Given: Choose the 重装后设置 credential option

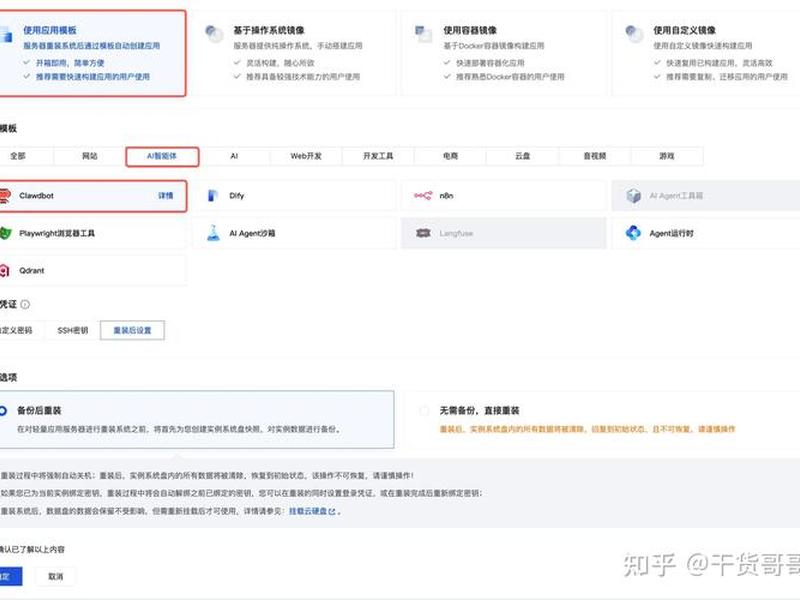Looking at the screenshot, I should coord(132,331).
